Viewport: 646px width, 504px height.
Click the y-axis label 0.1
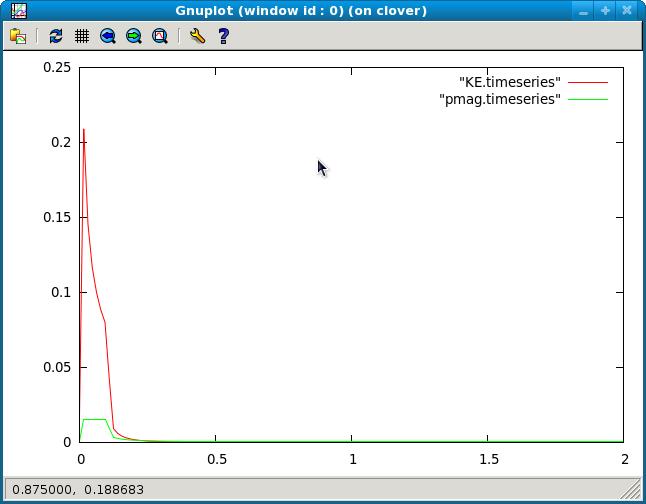(x=61, y=292)
